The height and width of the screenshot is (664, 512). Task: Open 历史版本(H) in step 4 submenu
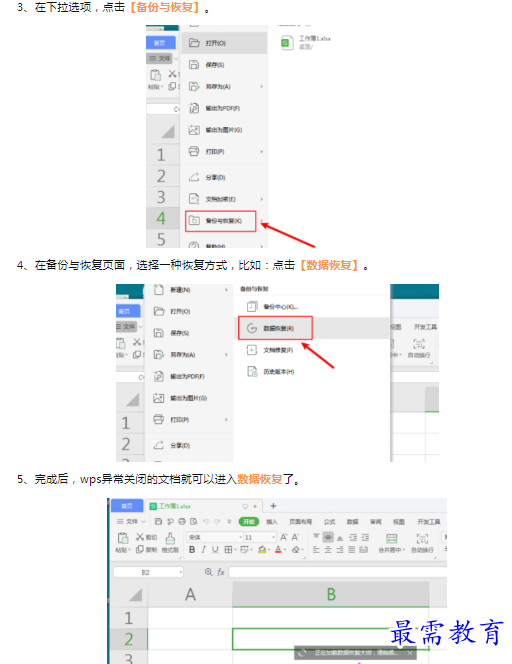[271, 371]
